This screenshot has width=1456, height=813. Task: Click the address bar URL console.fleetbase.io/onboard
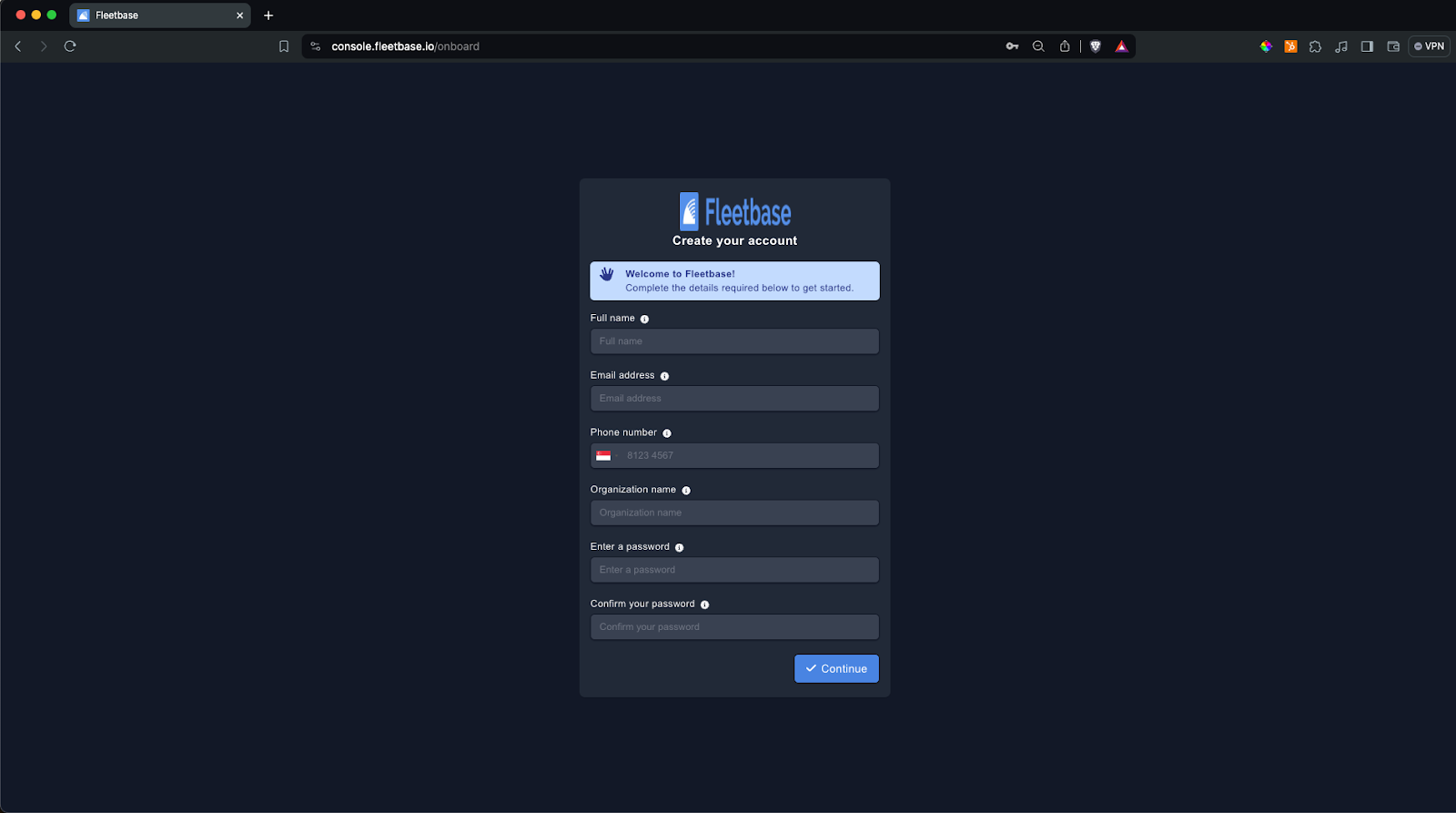click(405, 46)
